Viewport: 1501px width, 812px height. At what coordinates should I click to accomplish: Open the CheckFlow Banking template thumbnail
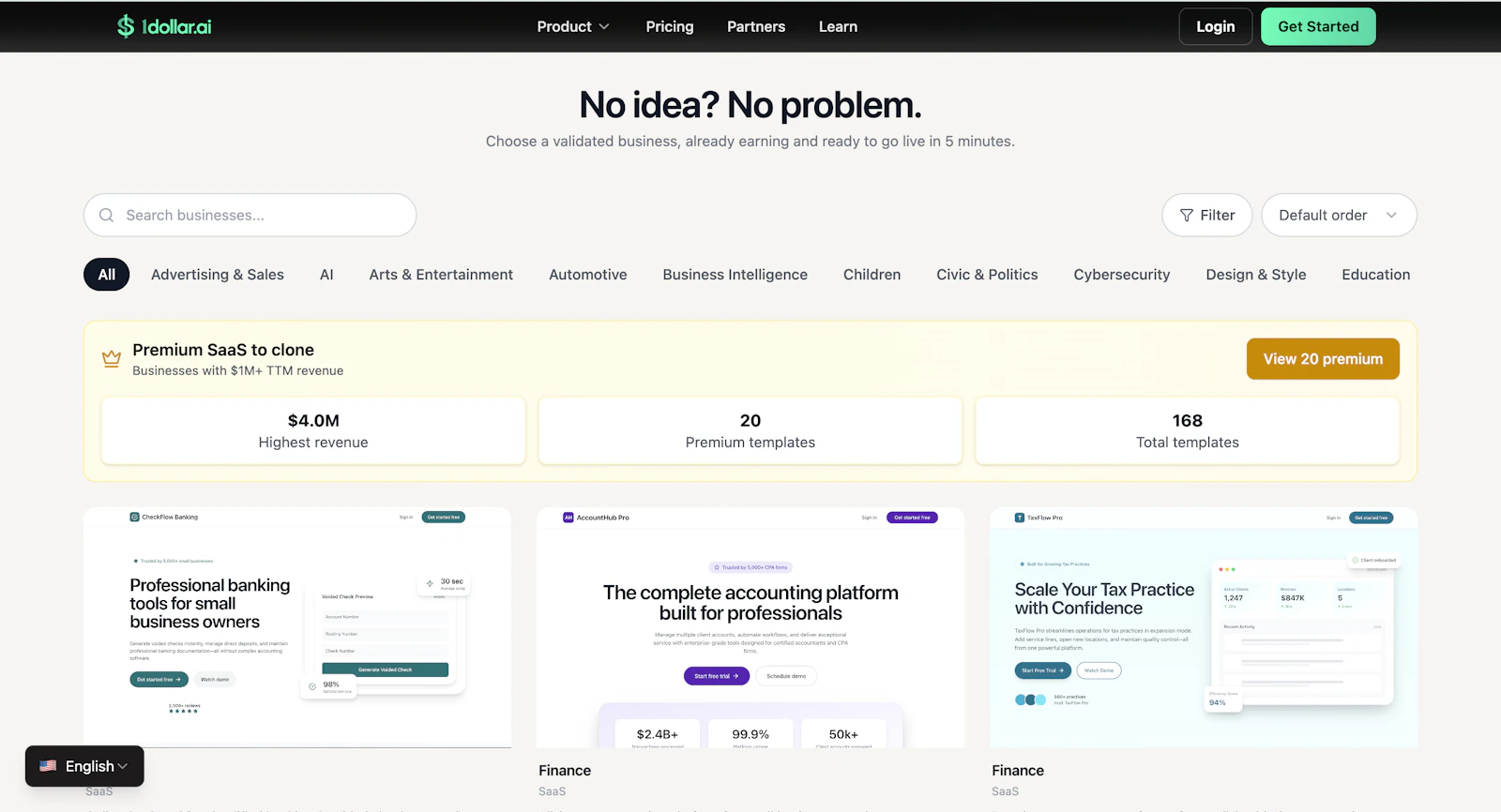[x=297, y=627]
